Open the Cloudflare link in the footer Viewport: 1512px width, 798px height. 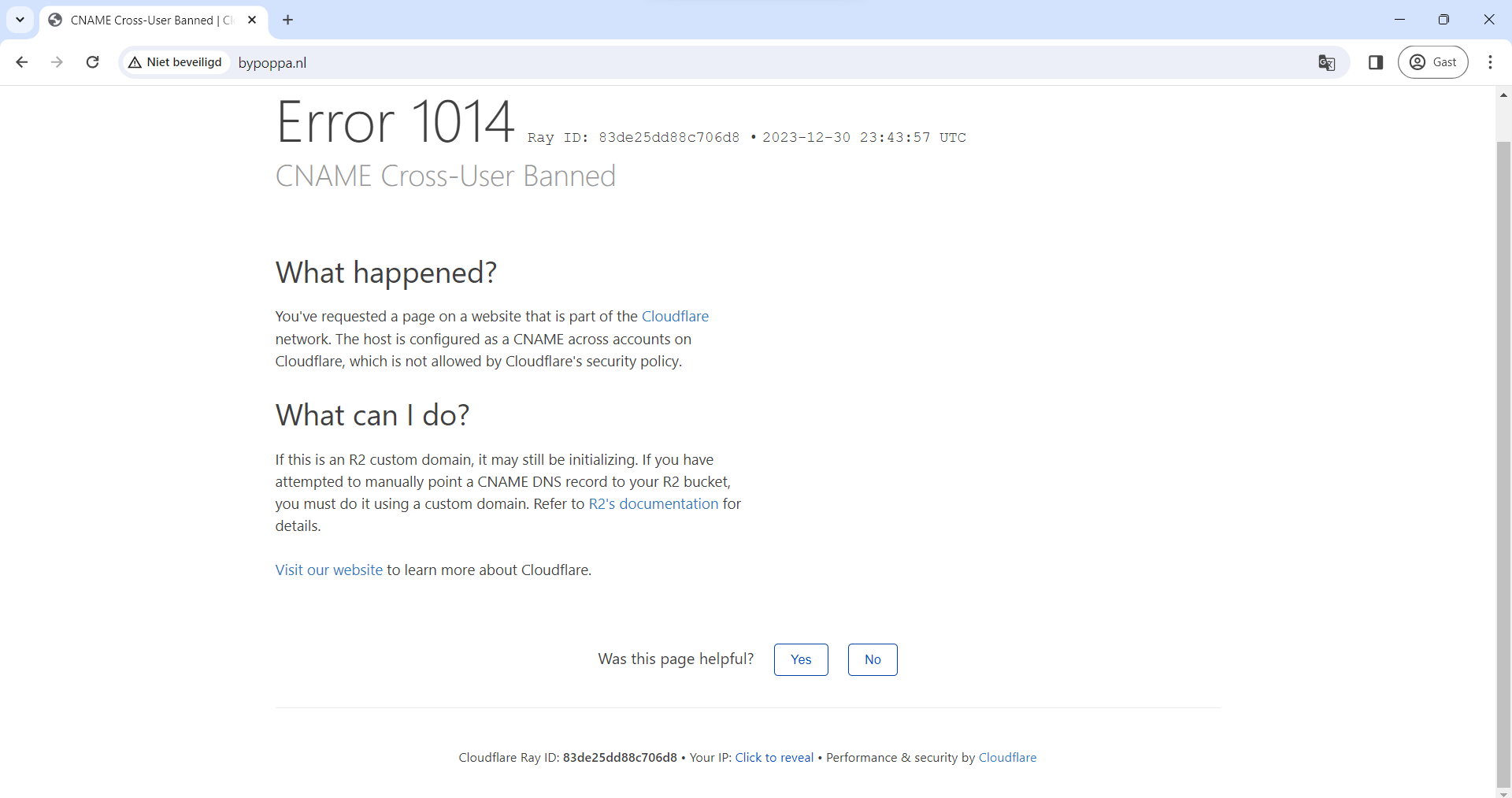point(1007,757)
